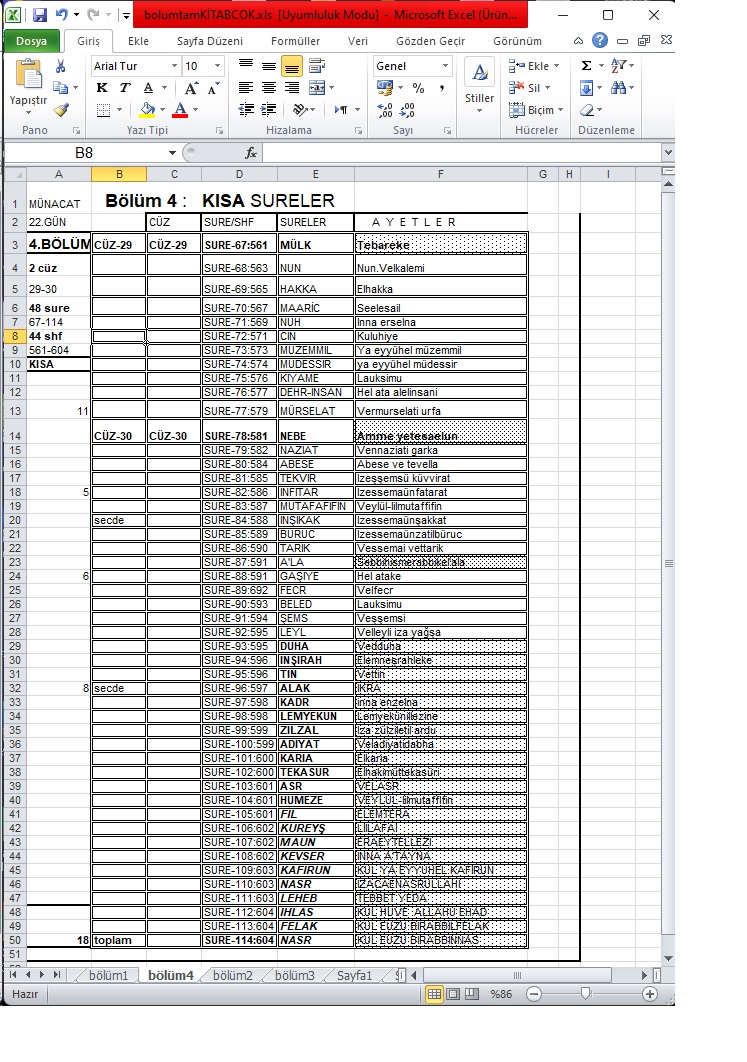Switch to the bölüm2 sheet tab
This screenshot has width=747, height=1062.
pos(232,975)
